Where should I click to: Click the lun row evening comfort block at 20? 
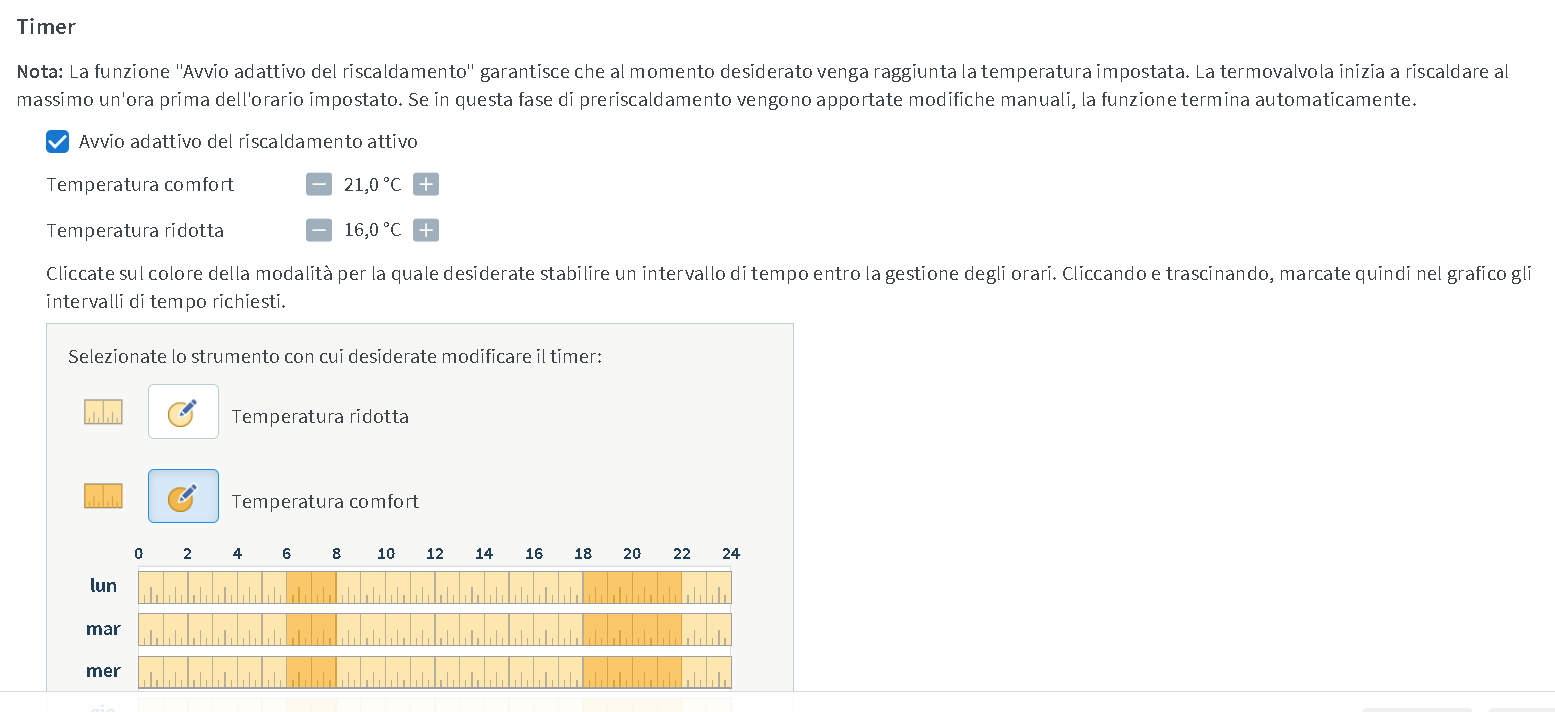(632, 587)
